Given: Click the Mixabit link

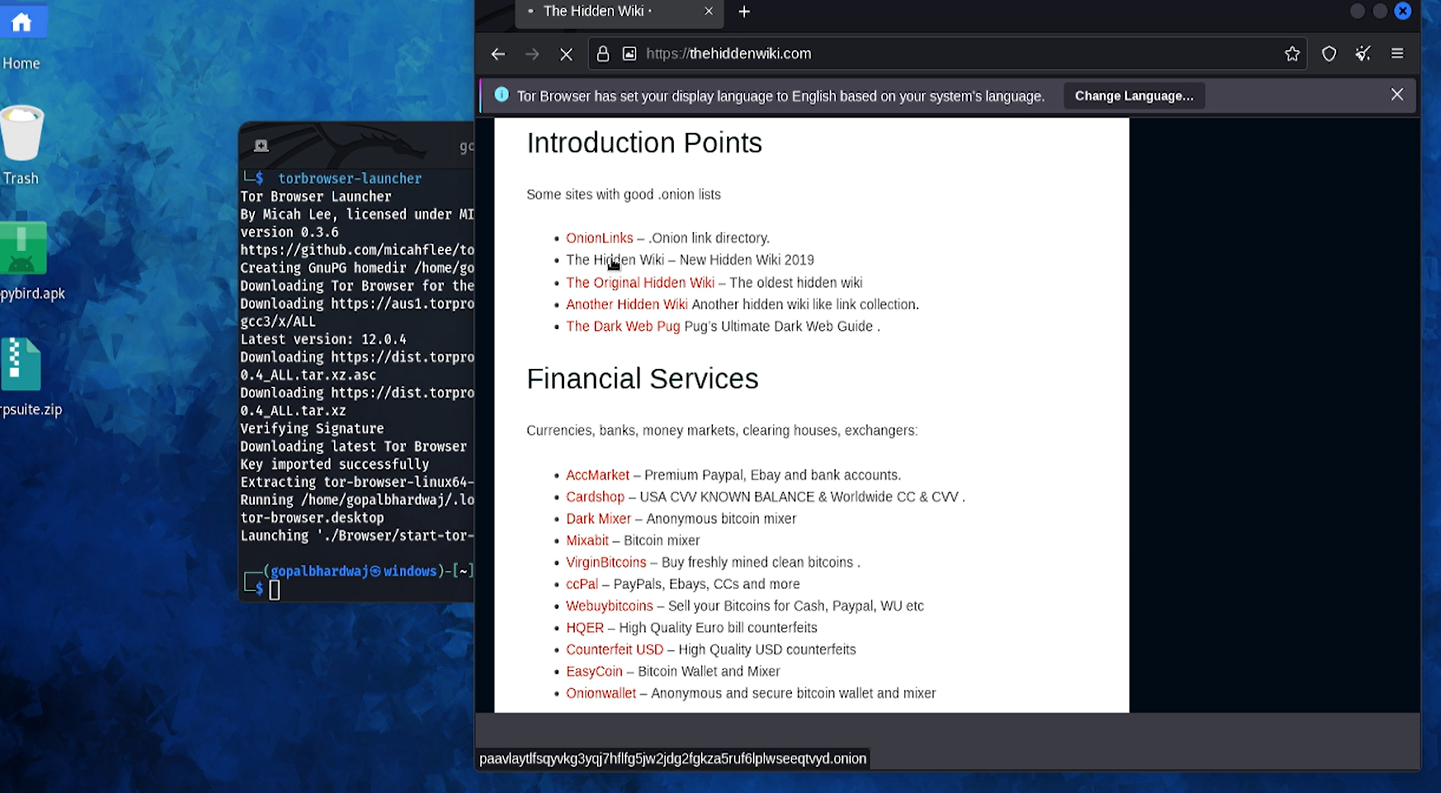Looking at the screenshot, I should point(587,541).
